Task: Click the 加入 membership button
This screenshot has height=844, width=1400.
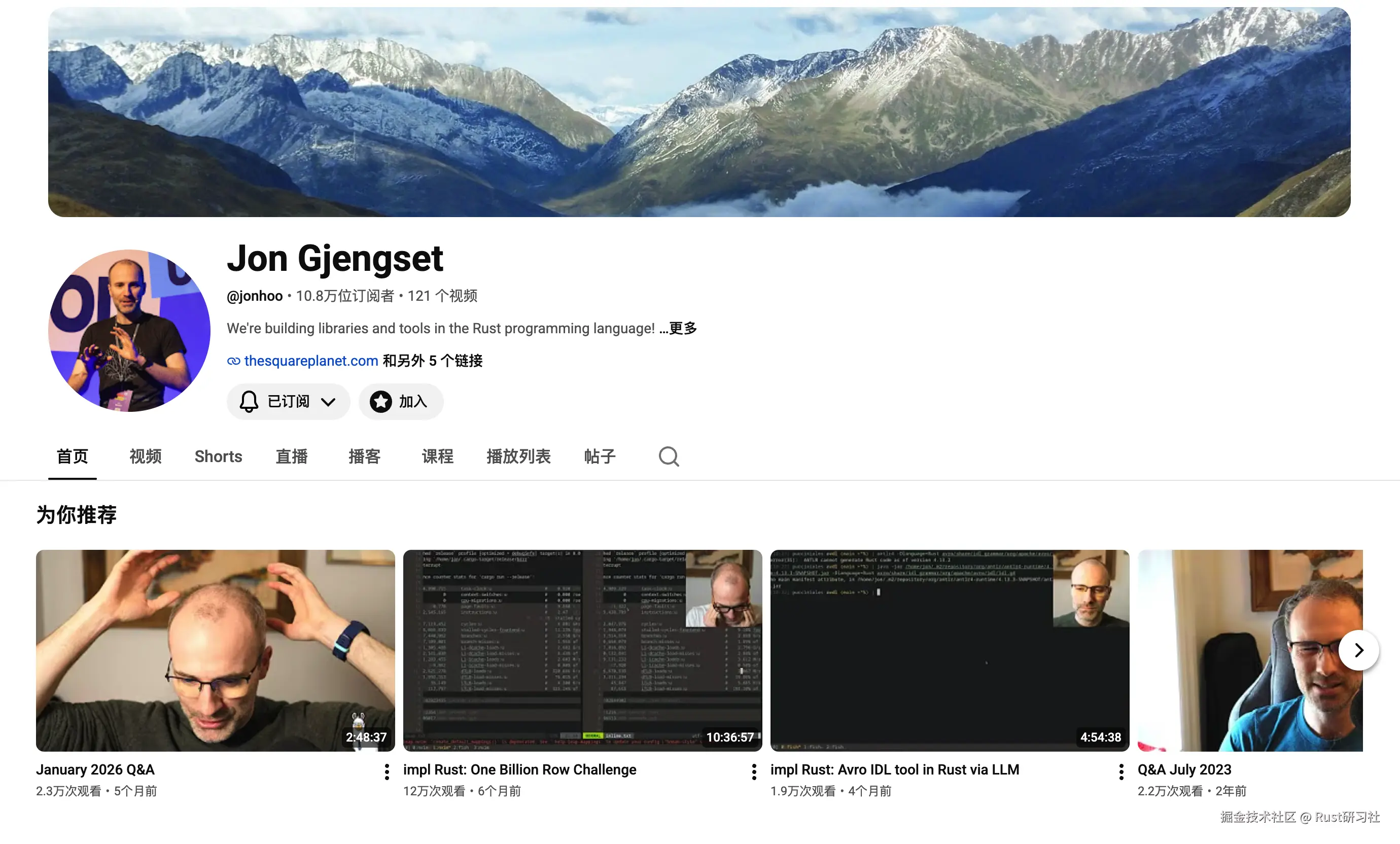Action: coord(401,402)
